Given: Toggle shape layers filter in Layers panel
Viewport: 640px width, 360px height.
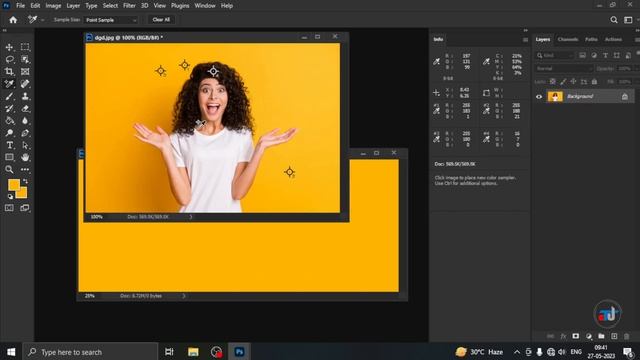Looking at the screenshot, I should tap(617, 55).
